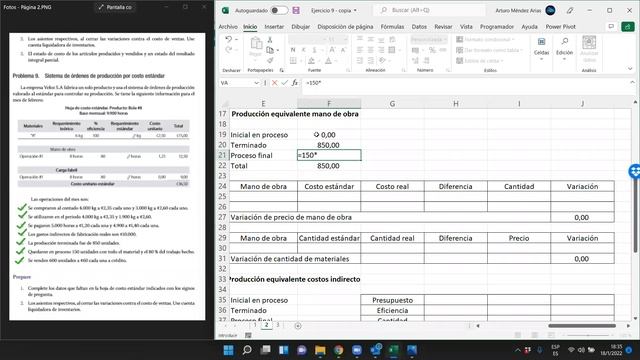Expand the formula bar with the chevron
Image resolution: width=640 pixels, height=360 pixels.
pos(632,82)
